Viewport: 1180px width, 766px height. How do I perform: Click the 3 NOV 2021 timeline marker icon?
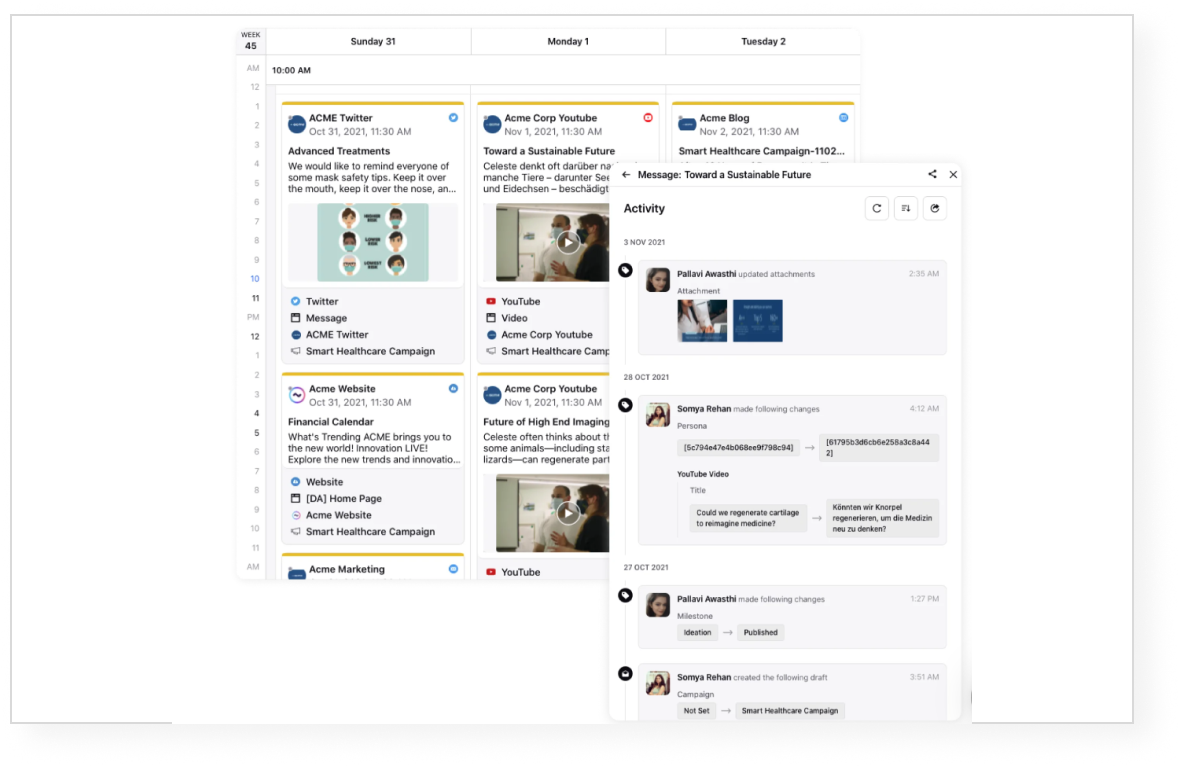click(625, 270)
